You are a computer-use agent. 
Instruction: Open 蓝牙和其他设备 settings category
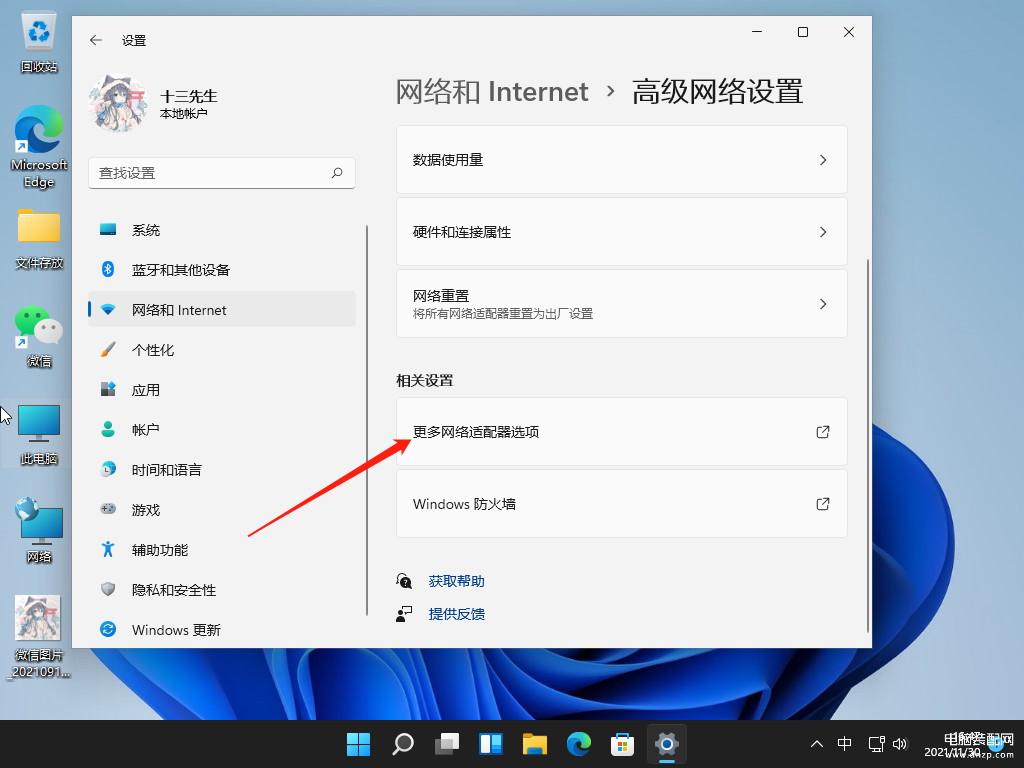pyautogui.click(x=222, y=270)
